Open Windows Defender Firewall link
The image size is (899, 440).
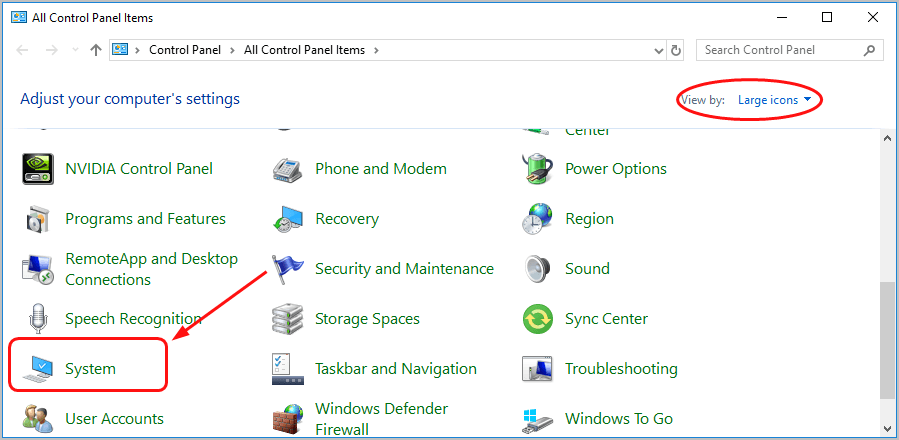coord(381,419)
